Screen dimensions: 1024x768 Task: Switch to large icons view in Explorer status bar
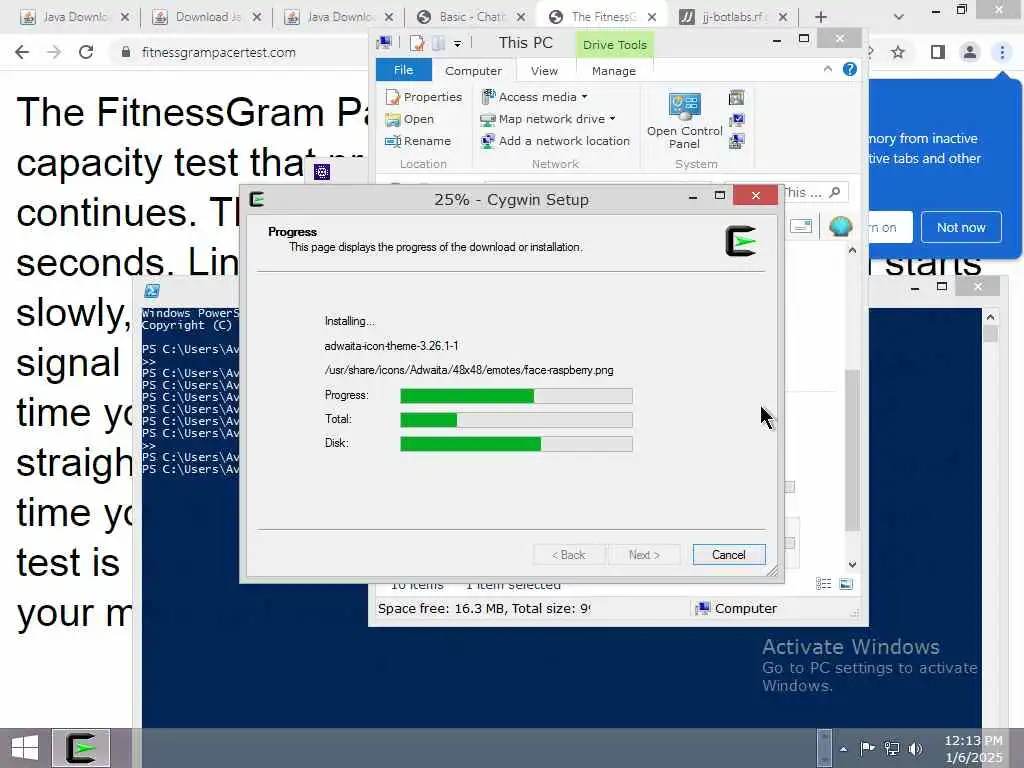coord(846,584)
